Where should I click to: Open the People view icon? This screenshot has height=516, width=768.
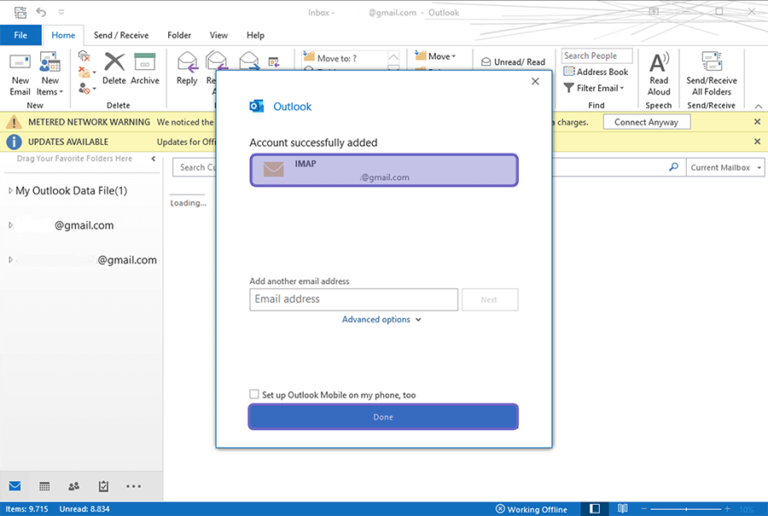point(74,486)
